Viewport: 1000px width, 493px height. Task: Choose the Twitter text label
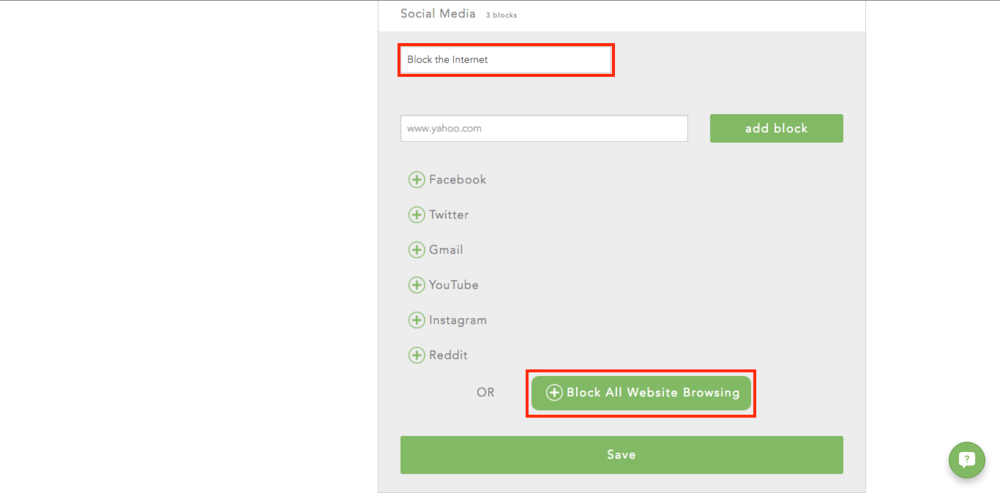449,215
